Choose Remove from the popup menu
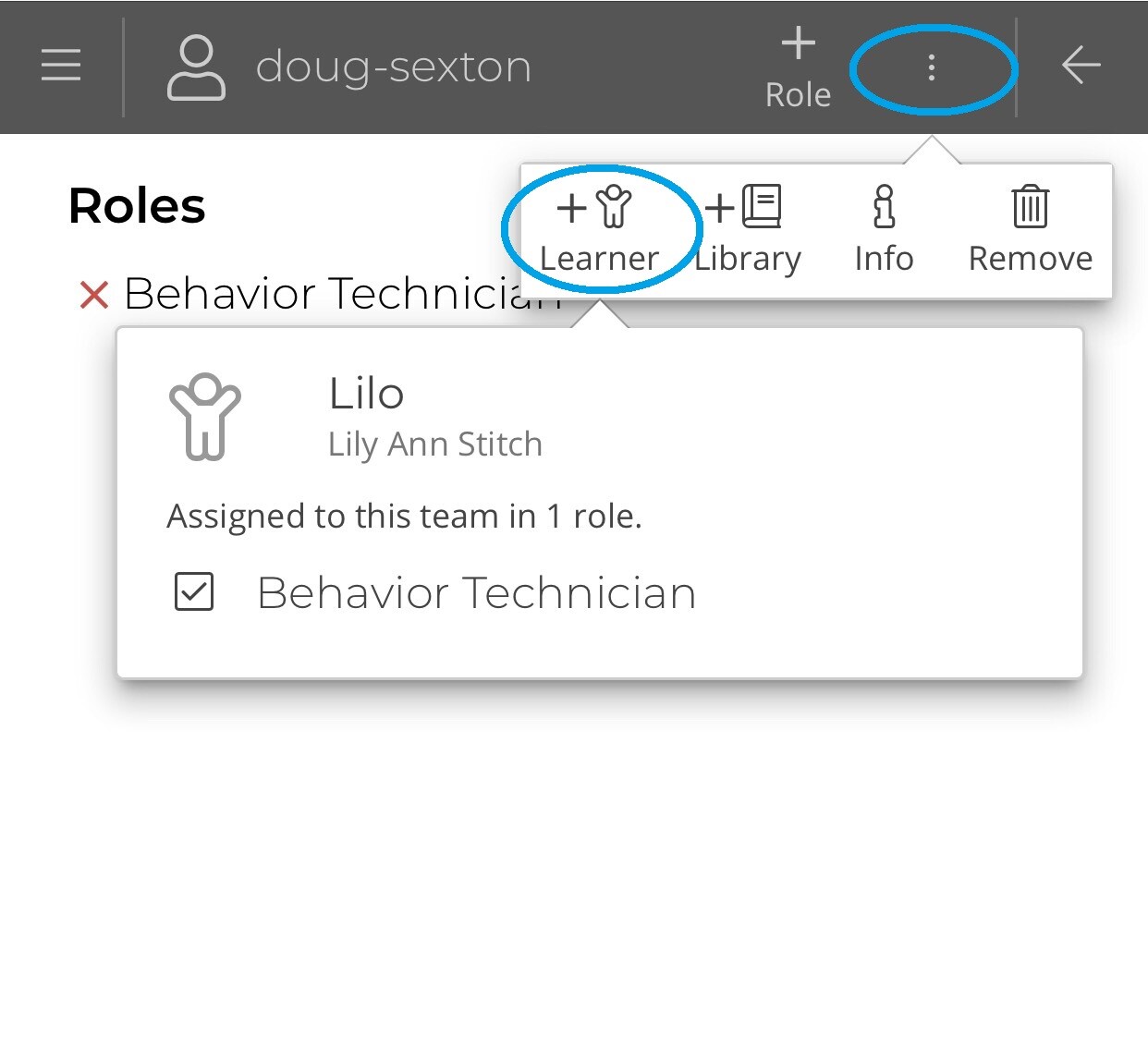The image size is (1148, 1059). click(1029, 258)
